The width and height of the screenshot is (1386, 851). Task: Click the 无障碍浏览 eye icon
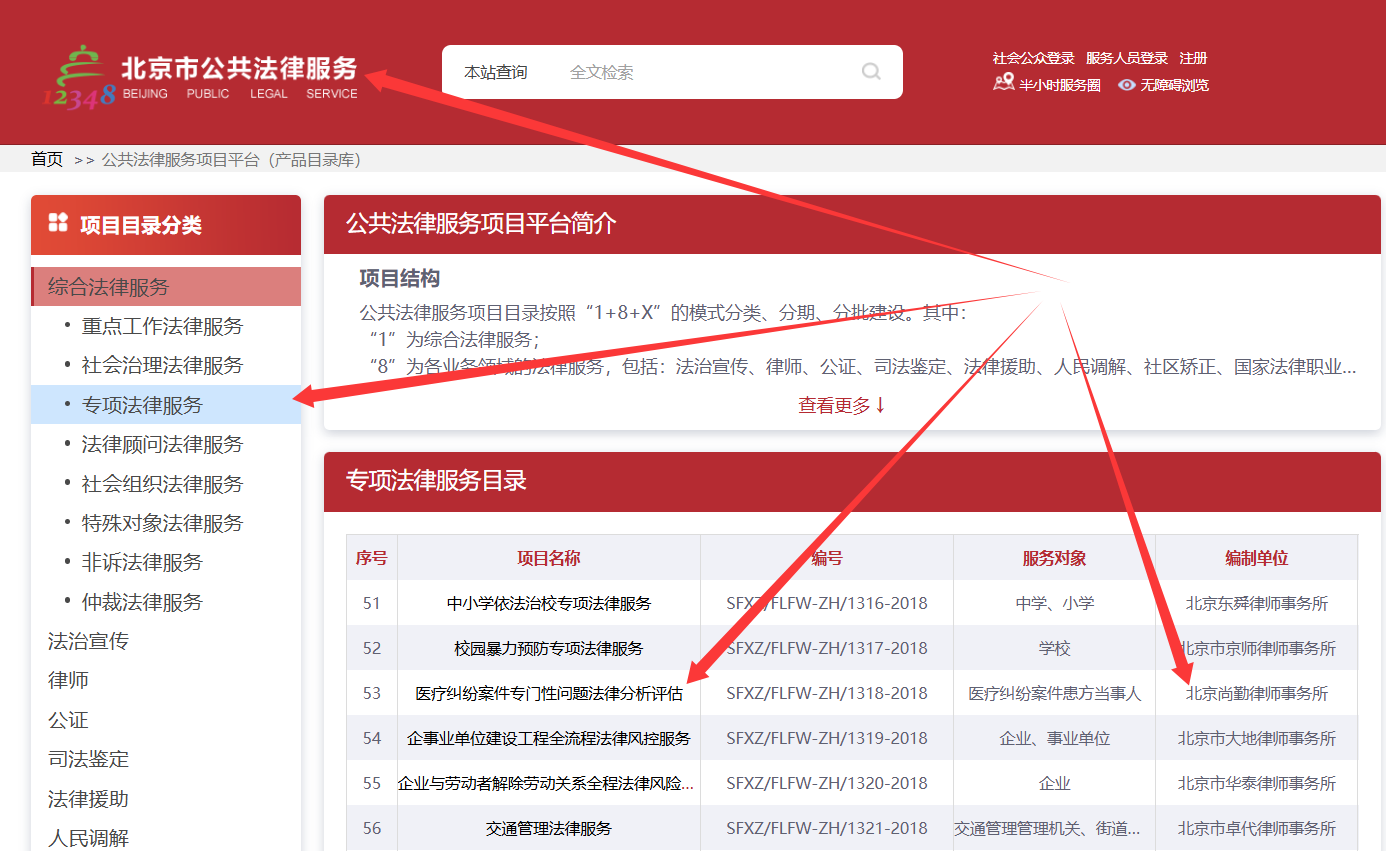pyautogui.click(x=1127, y=85)
